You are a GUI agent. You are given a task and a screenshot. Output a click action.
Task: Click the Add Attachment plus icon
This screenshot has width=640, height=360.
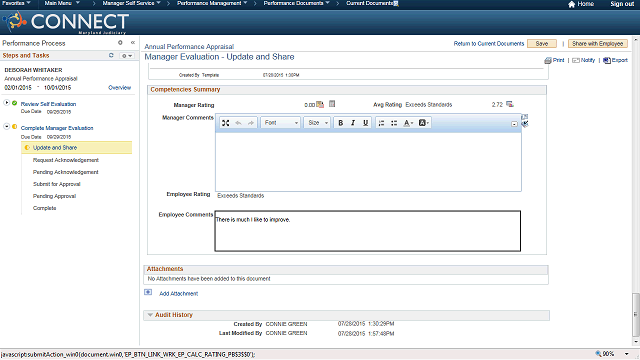pyautogui.click(x=148, y=292)
